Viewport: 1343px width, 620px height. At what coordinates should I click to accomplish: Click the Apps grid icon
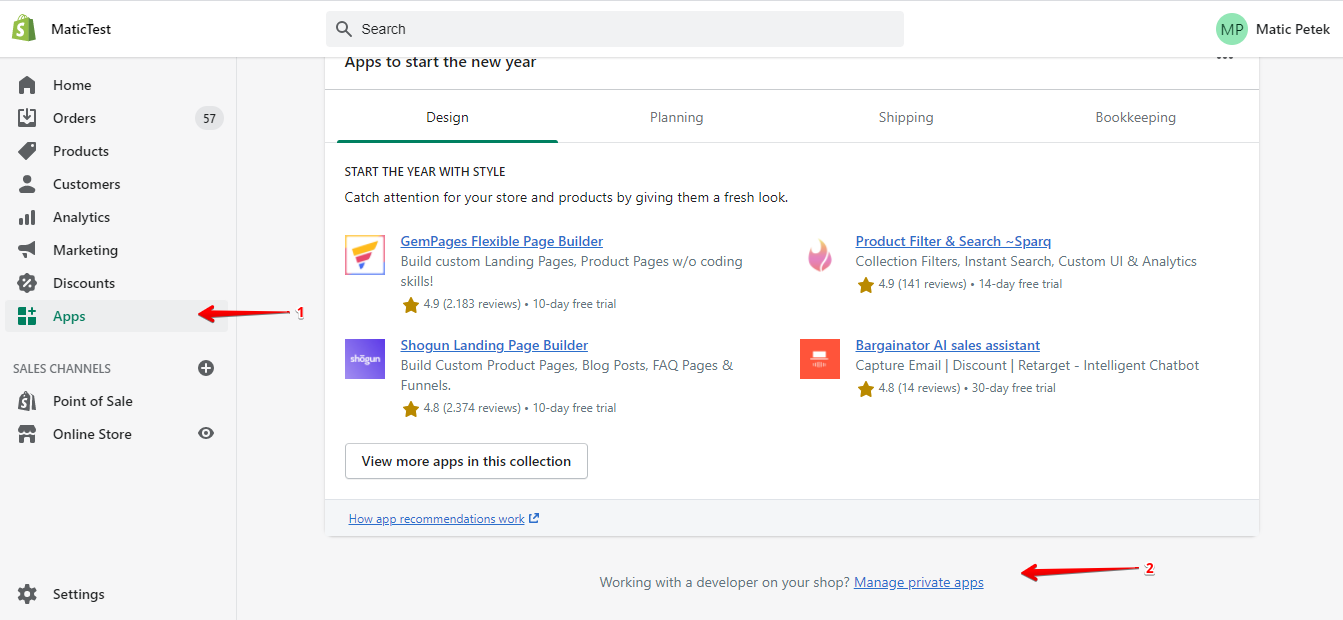point(27,316)
